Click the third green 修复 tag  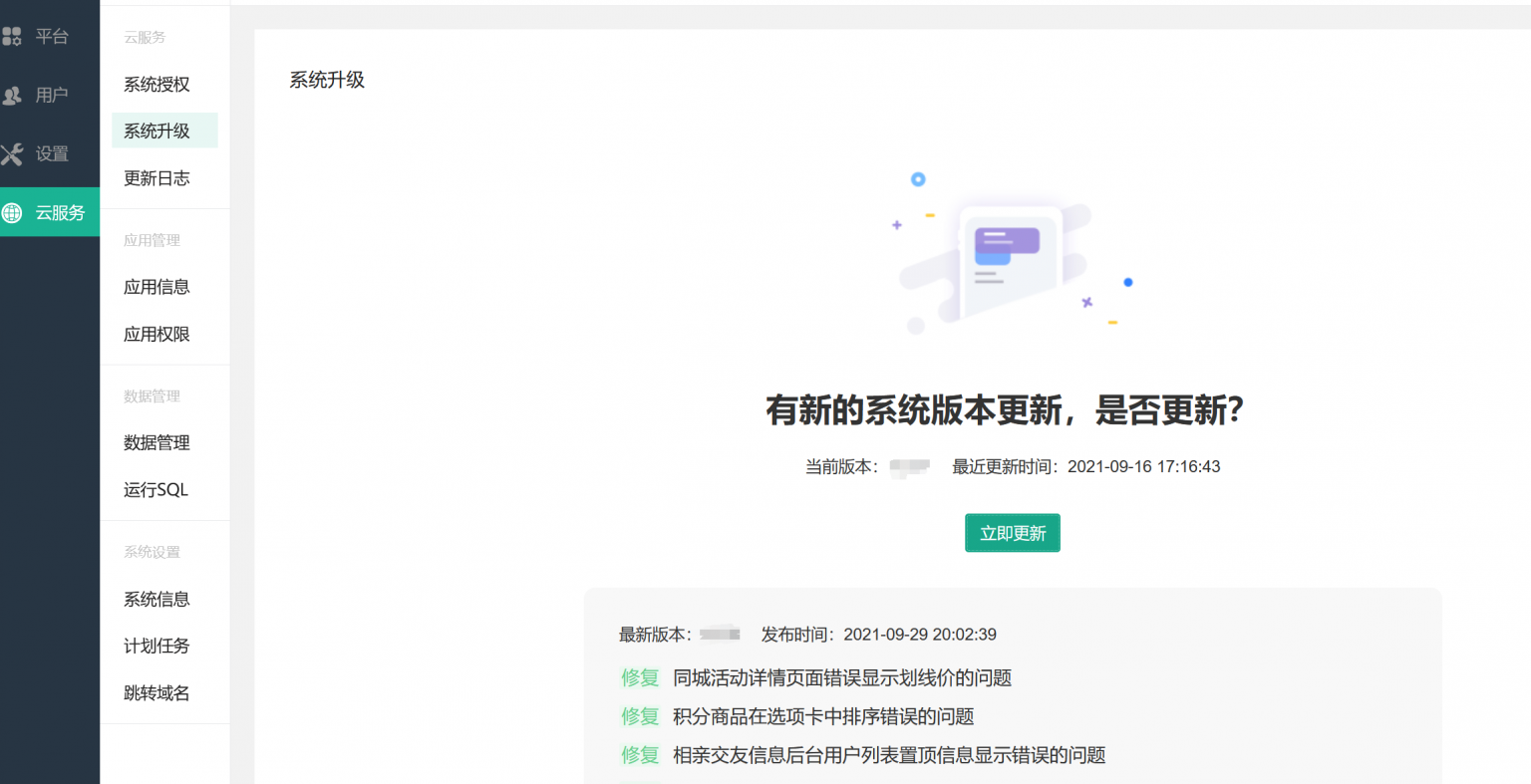tap(640, 755)
